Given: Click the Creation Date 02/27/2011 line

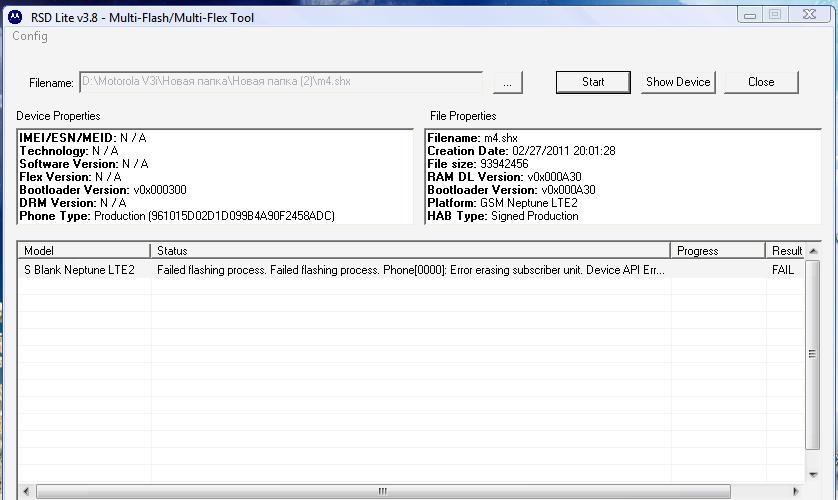Looking at the screenshot, I should (521, 151).
